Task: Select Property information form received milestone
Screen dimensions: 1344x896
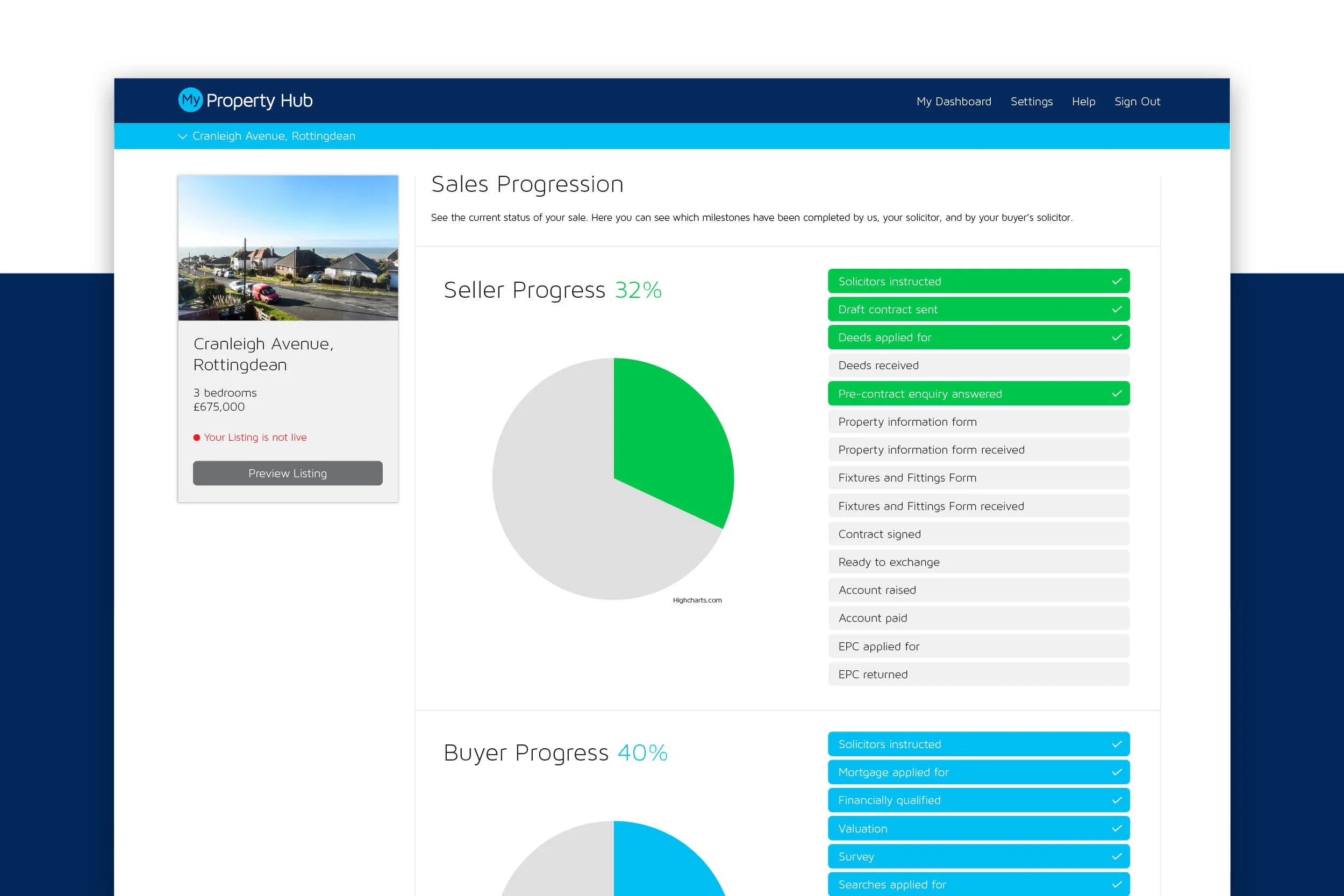Action: tap(979, 450)
